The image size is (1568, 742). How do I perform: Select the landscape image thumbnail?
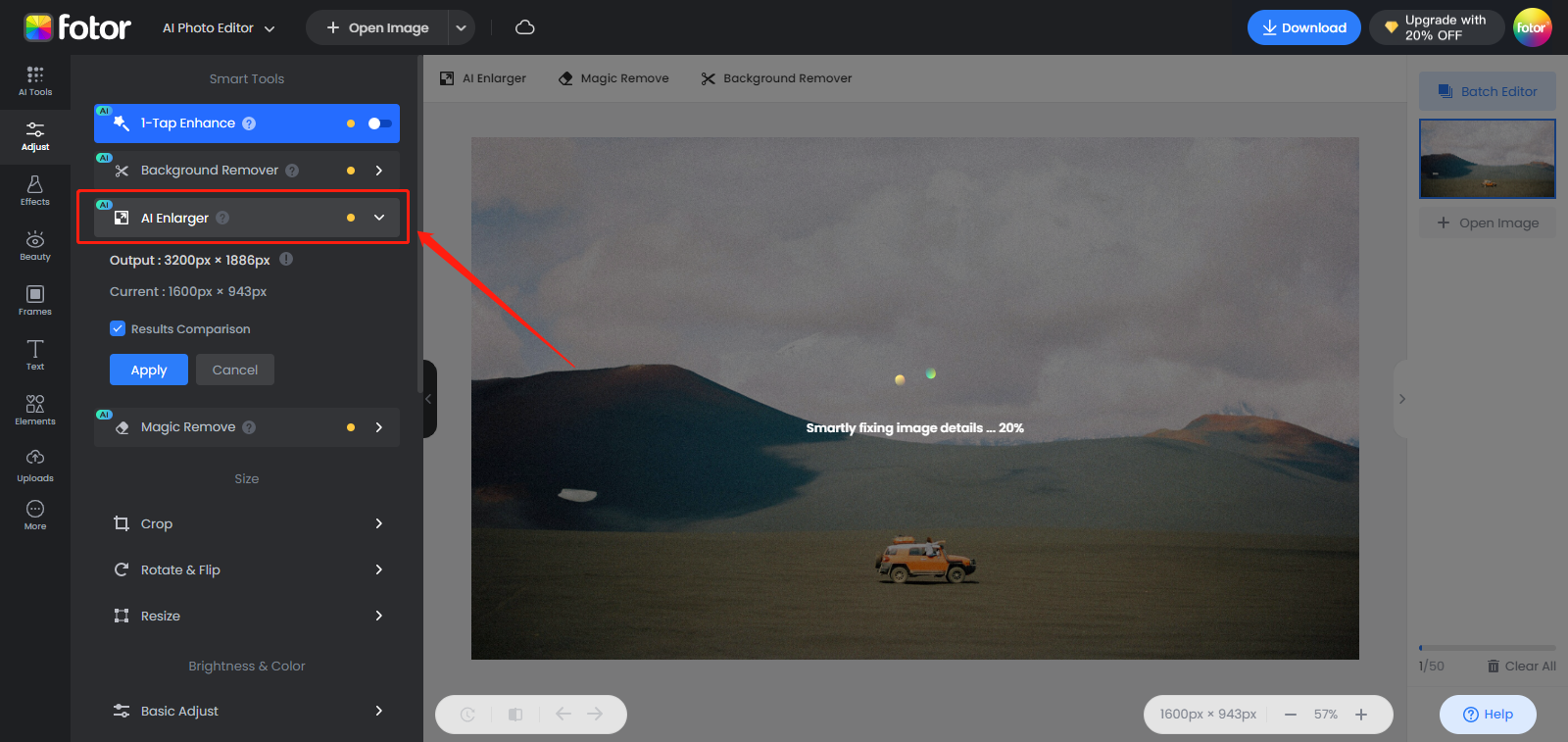(x=1487, y=159)
